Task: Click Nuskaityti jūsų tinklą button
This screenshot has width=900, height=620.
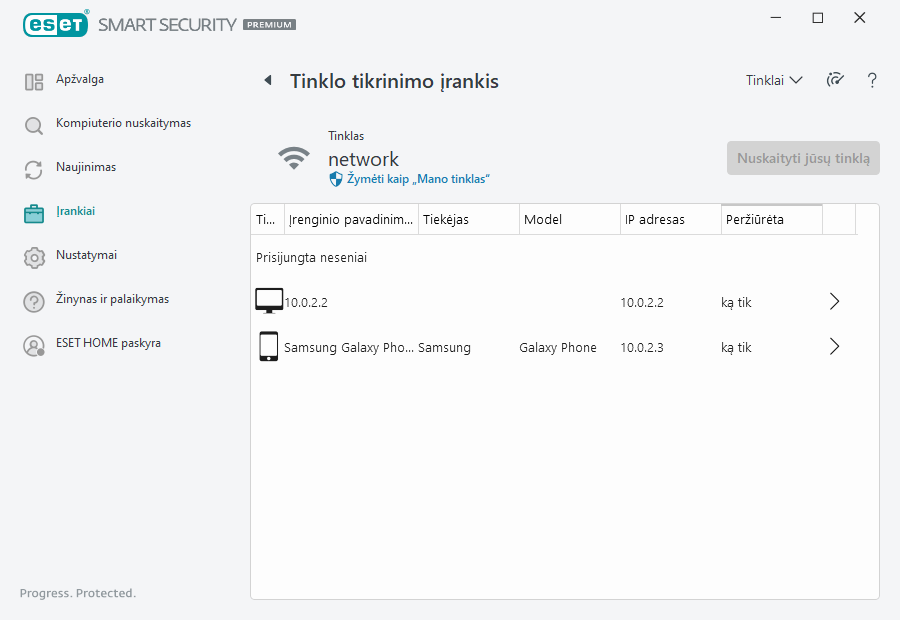Action: [803, 158]
